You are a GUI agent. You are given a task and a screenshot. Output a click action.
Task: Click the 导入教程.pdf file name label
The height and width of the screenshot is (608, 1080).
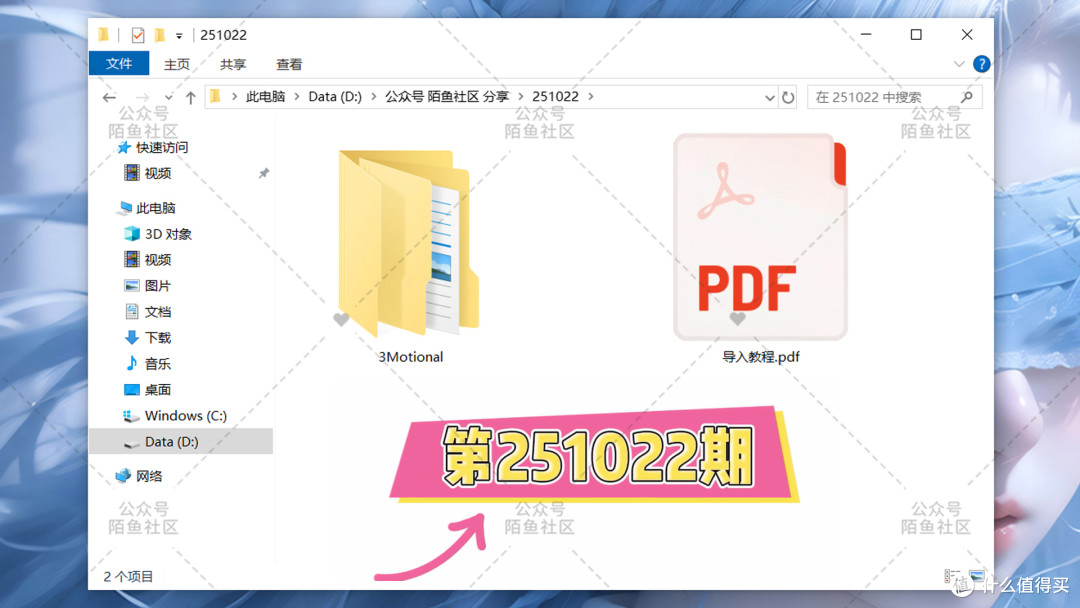coord(760,357)
